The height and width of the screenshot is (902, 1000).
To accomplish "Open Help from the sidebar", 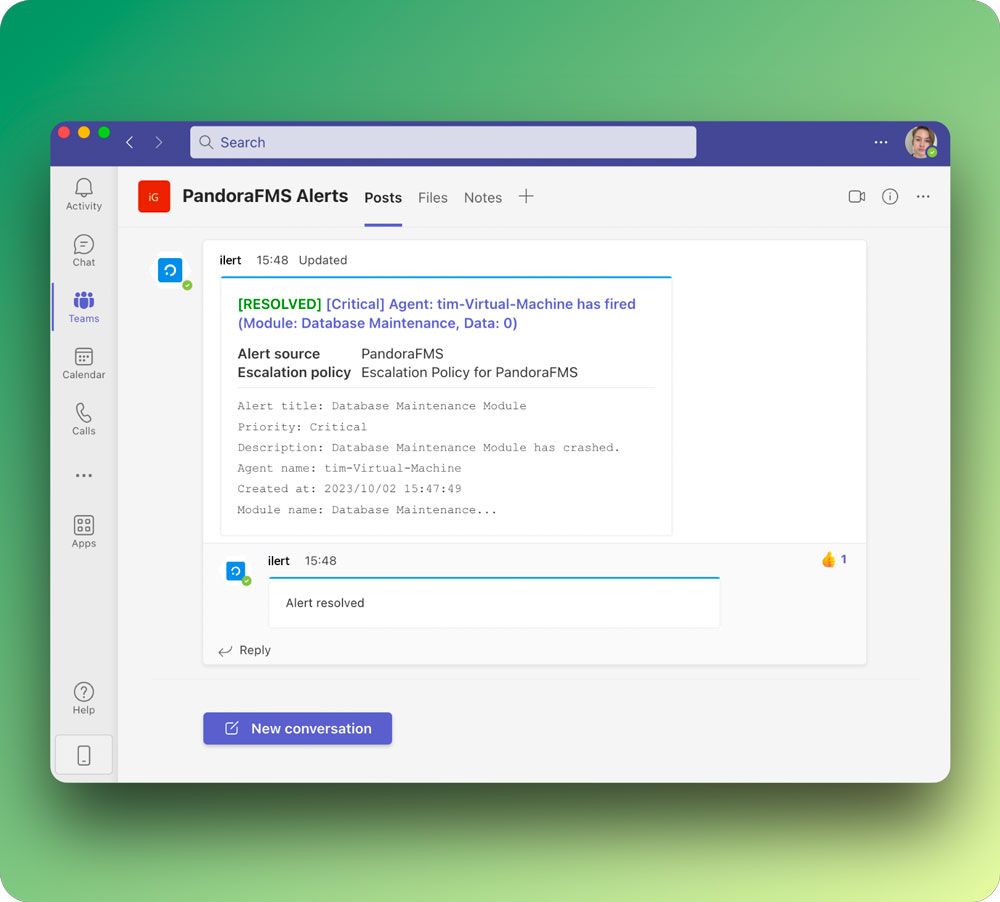I will coord(84,699).
